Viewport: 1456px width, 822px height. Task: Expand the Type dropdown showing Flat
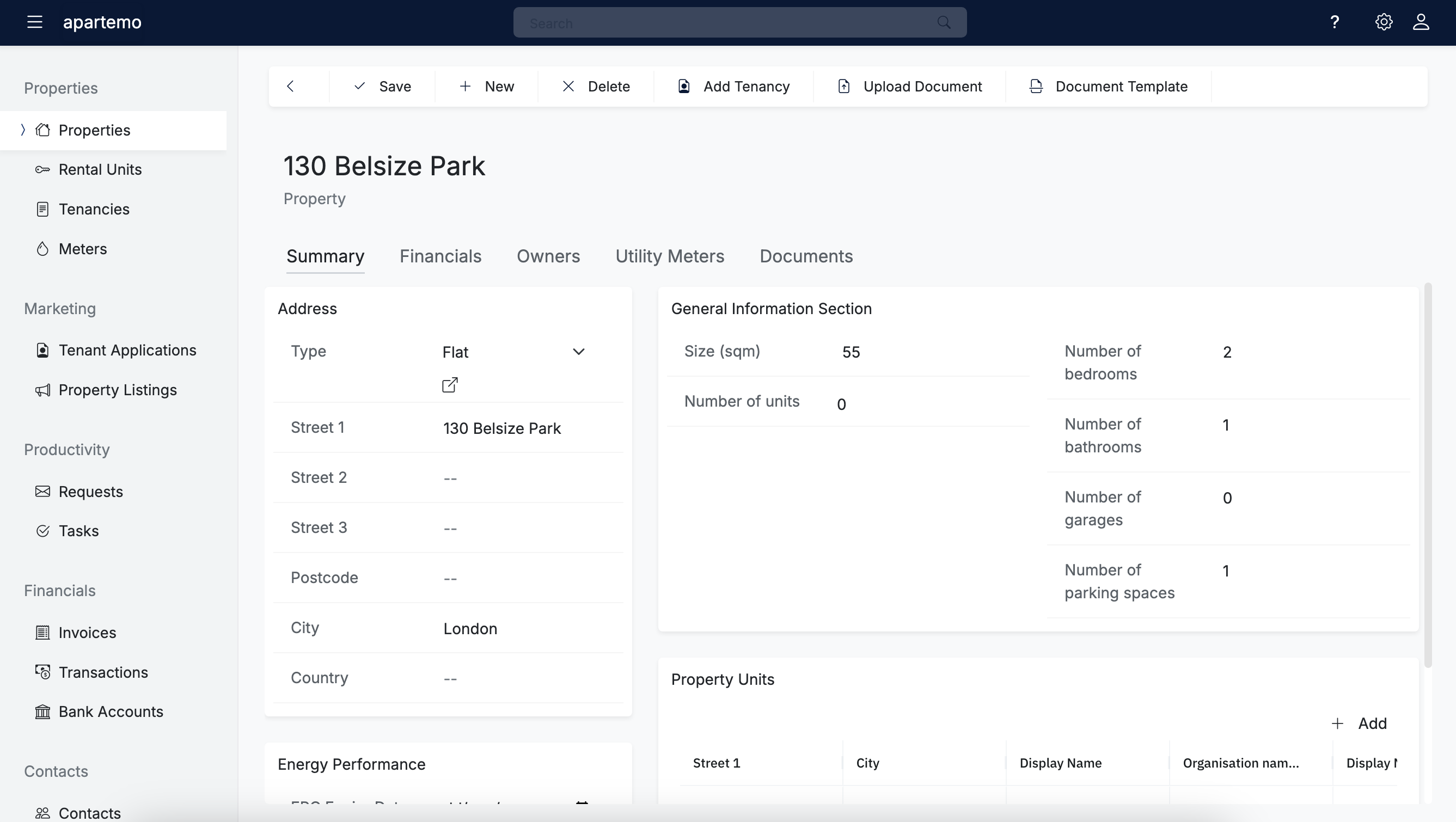(x=578, y=352)
